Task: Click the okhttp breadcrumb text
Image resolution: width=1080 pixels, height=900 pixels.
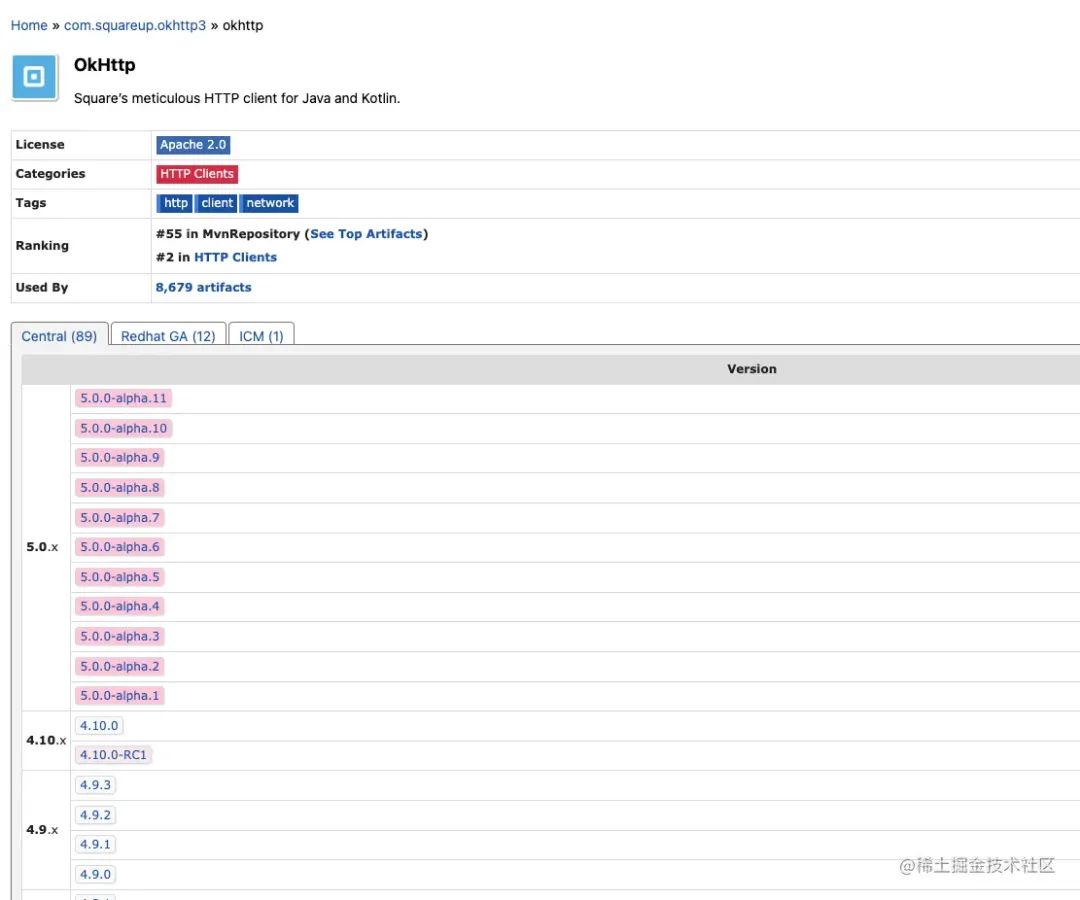Action: coord(242,25)
